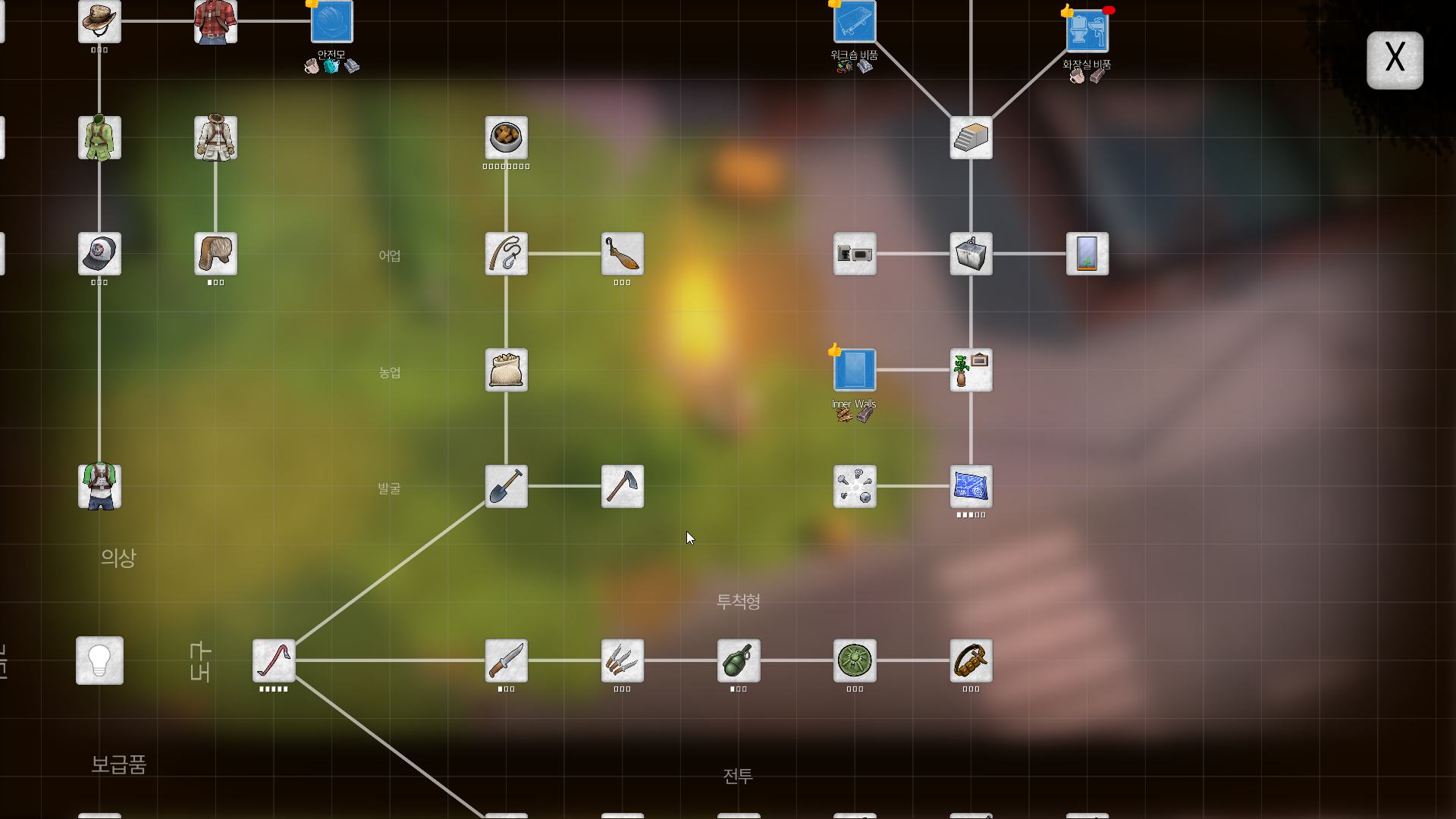The width and height of the screenshot is (1456, 819).
Task: Close the research tree with X
Action: coord(1395,60)
